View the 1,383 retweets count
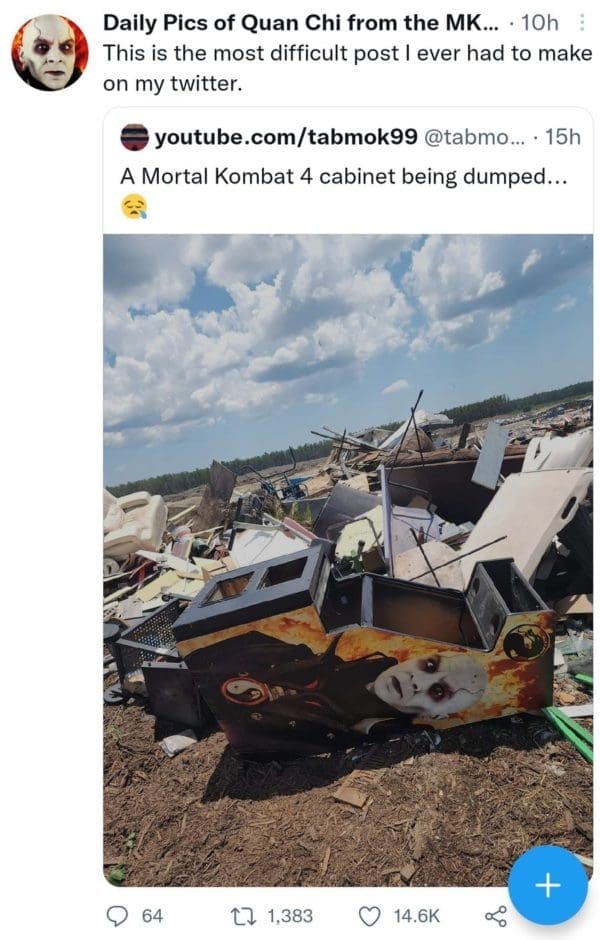This screenshot has height=940, width=600. point(290,916)
